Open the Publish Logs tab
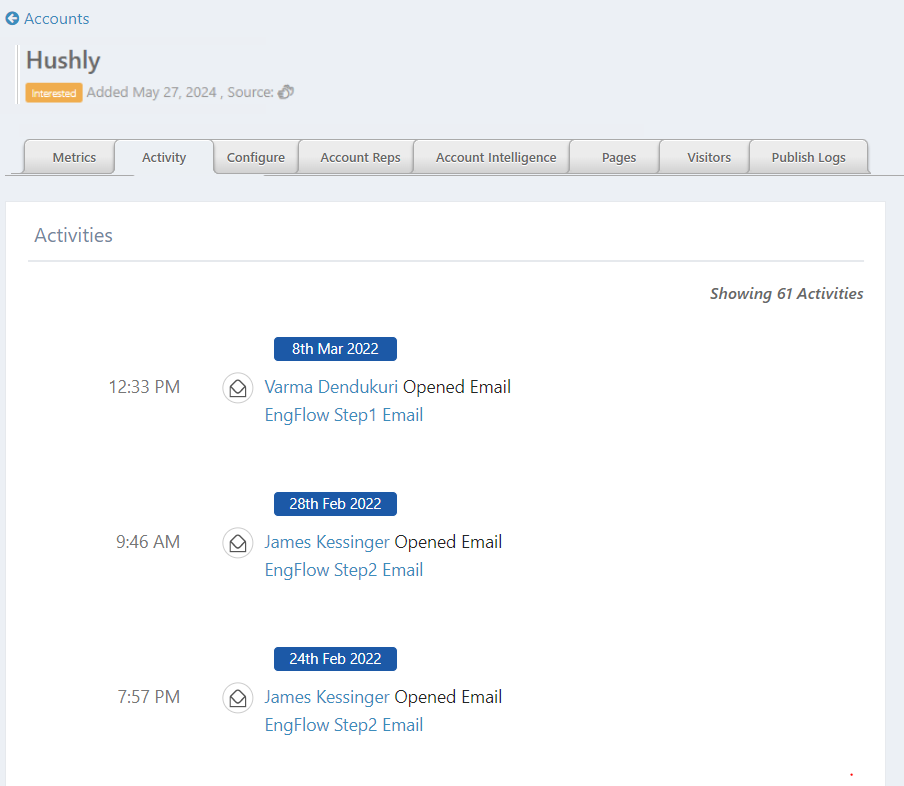The width and height of the screenshot is (904, 786). [808, 157]
